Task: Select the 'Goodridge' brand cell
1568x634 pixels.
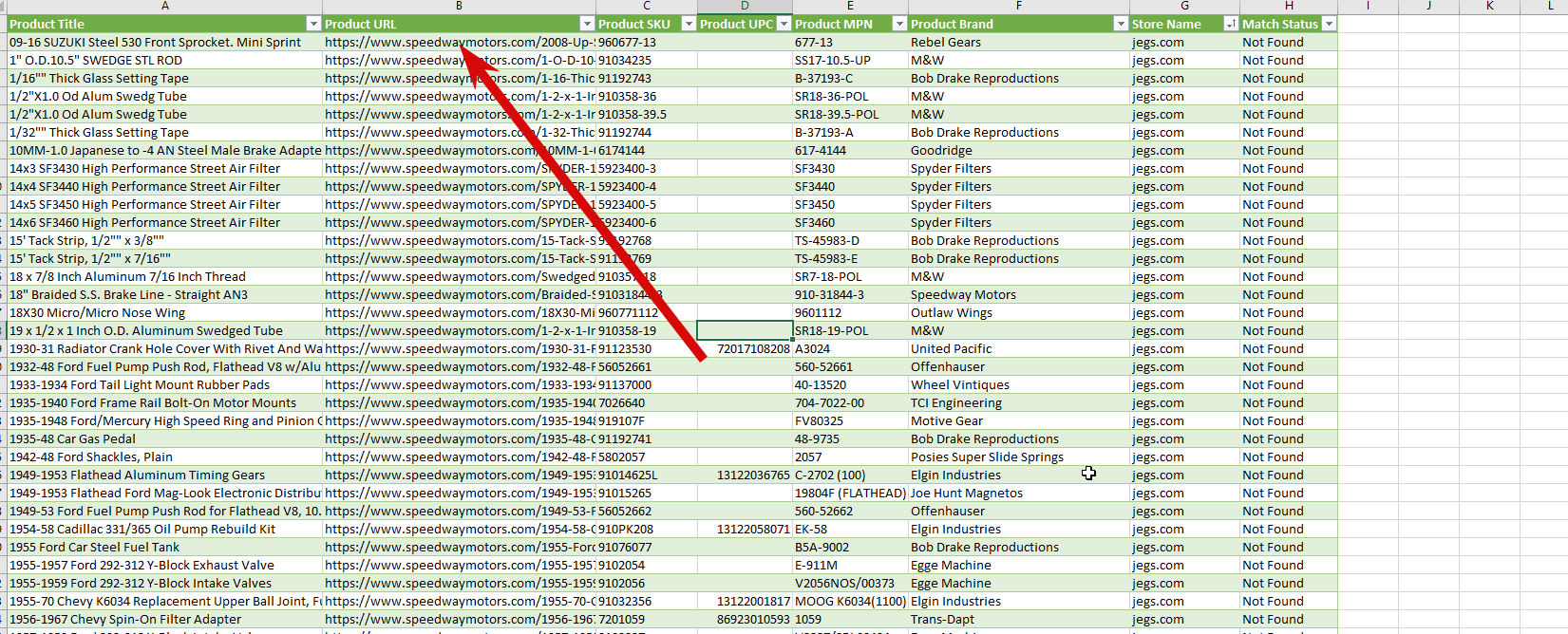Action: 1019,150
